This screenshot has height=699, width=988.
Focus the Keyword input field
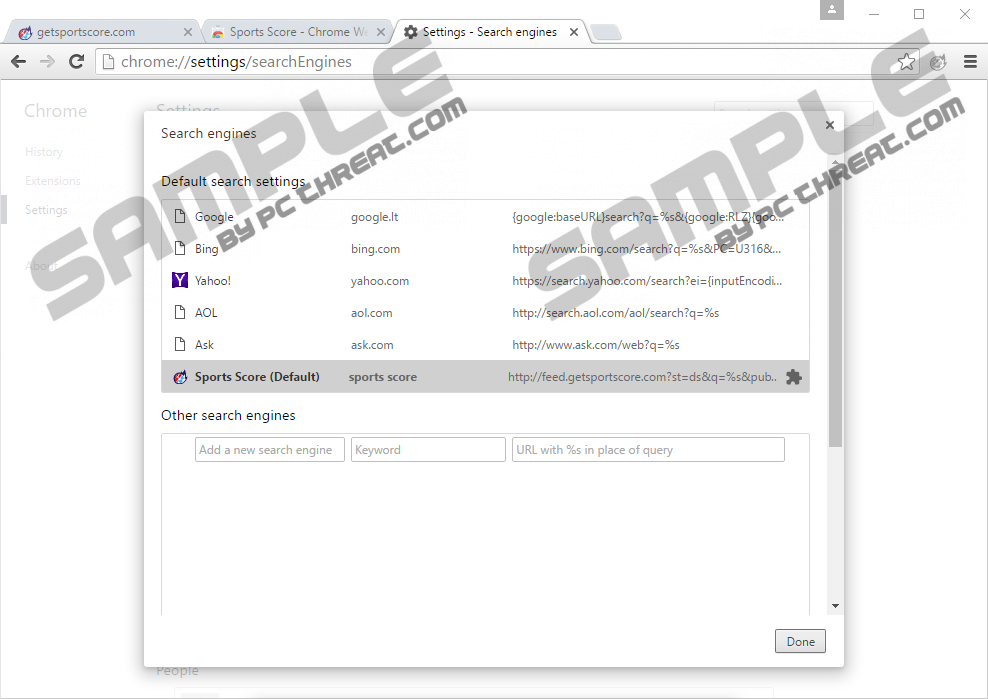428,449
